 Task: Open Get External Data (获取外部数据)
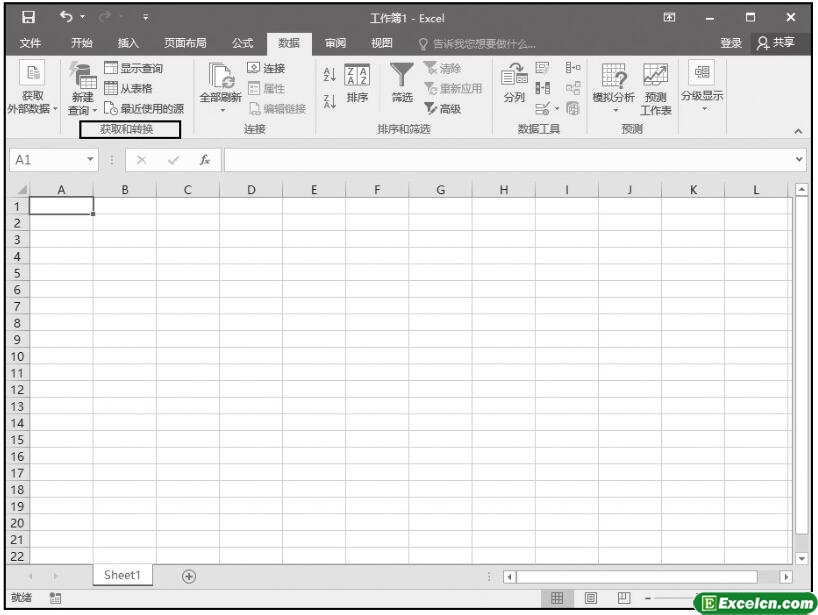(x=32, y=87)
